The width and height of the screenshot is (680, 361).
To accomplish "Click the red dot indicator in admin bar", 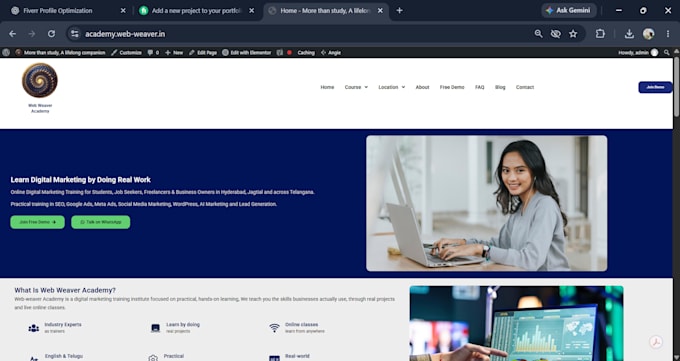I will coord(290,53).
